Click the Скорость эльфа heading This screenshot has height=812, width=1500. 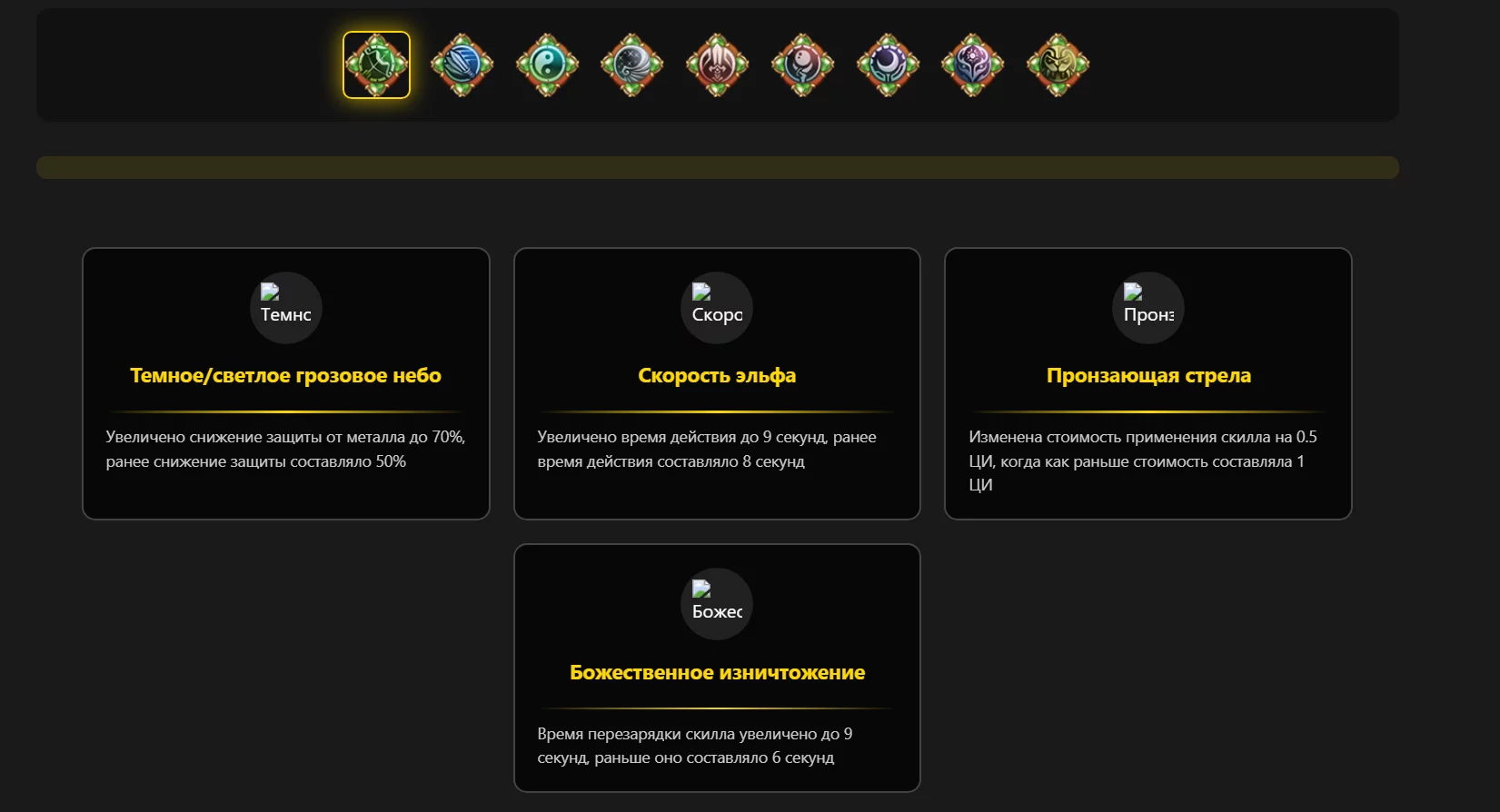tap(717, 375)
